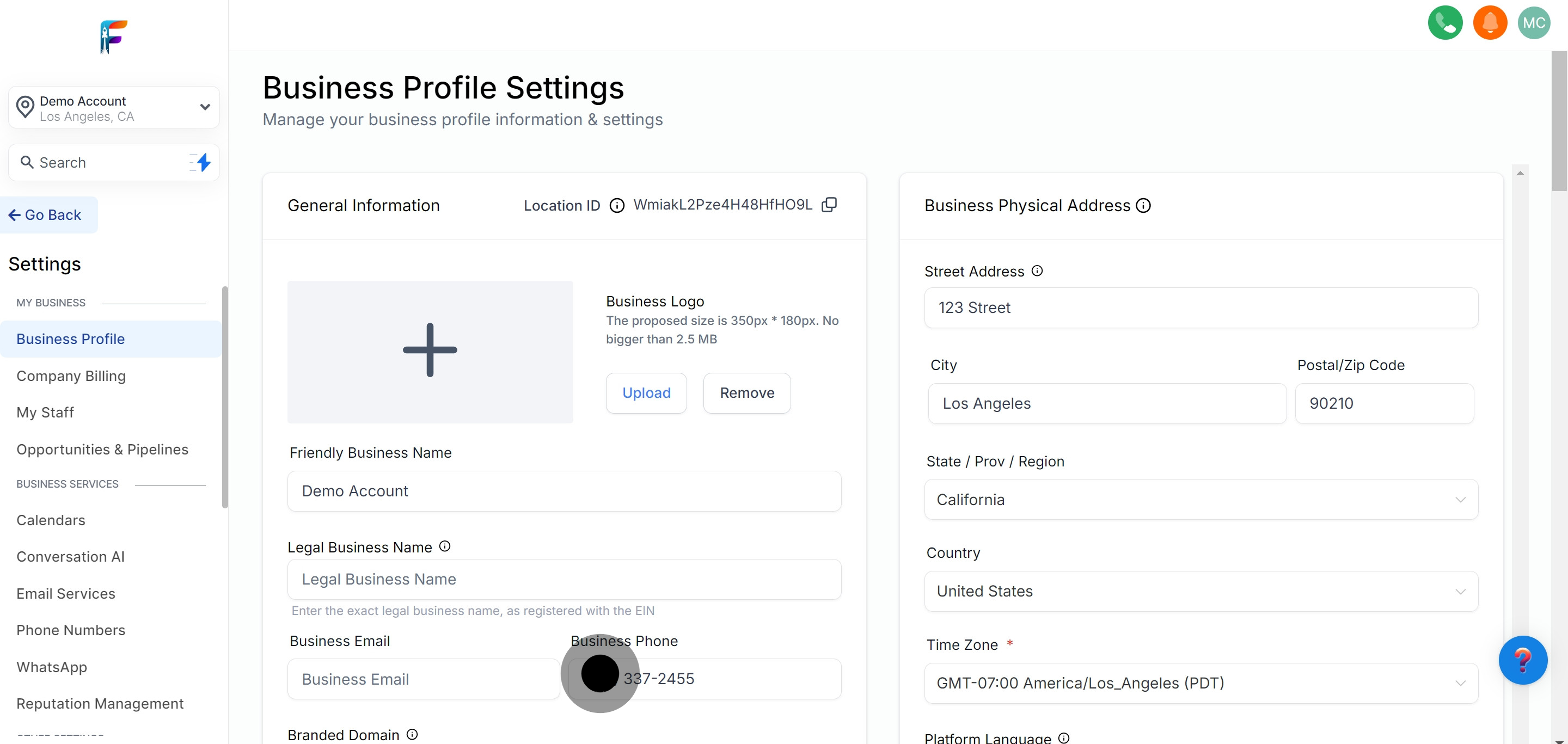Image resolution: width=1568 pixels, height=744 pixels.
Task: Open the MC user avatar menu
Action: point(1533,22)
